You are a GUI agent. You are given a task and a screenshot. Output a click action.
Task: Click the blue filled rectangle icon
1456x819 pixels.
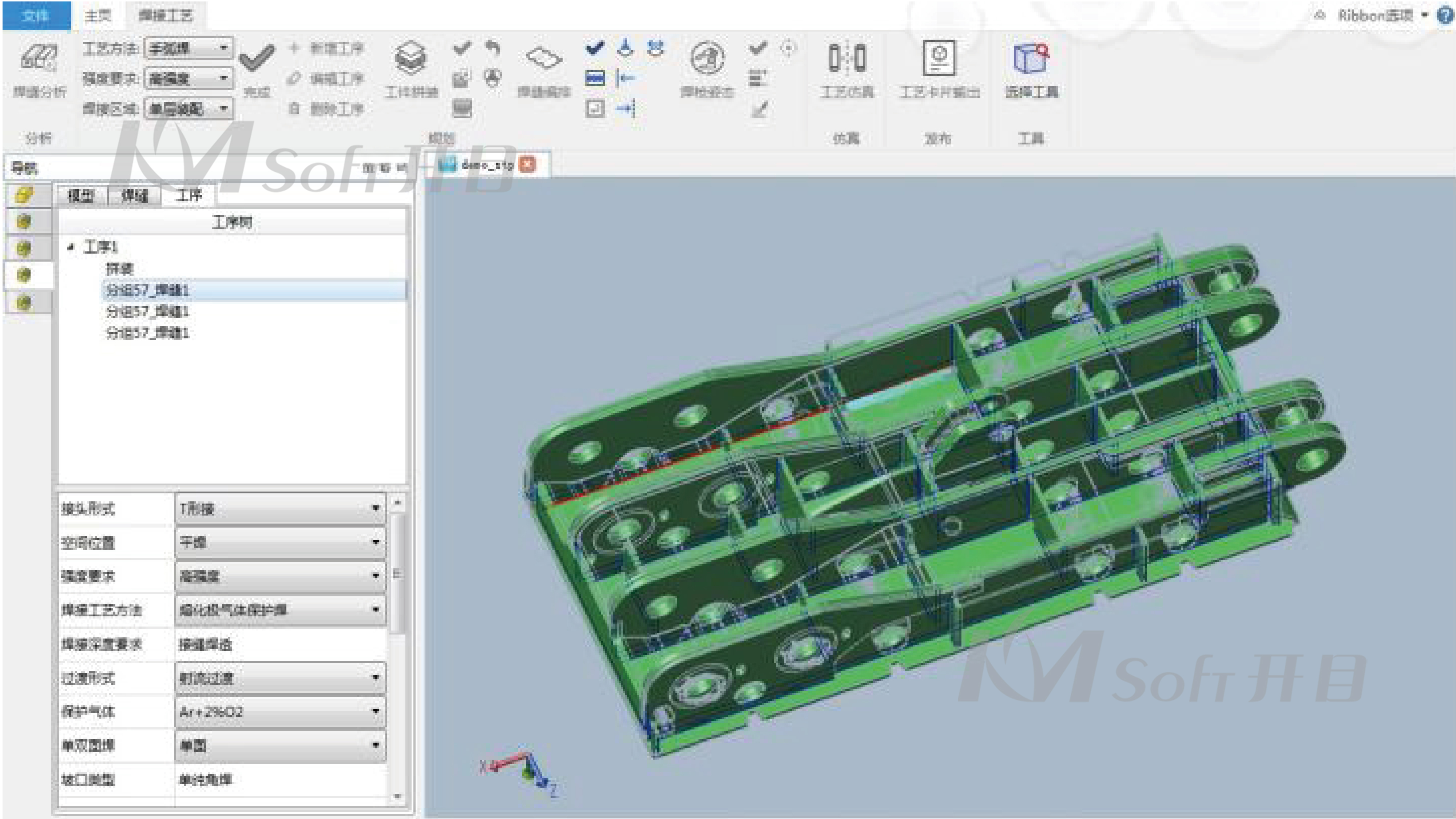tap(595, 78)
